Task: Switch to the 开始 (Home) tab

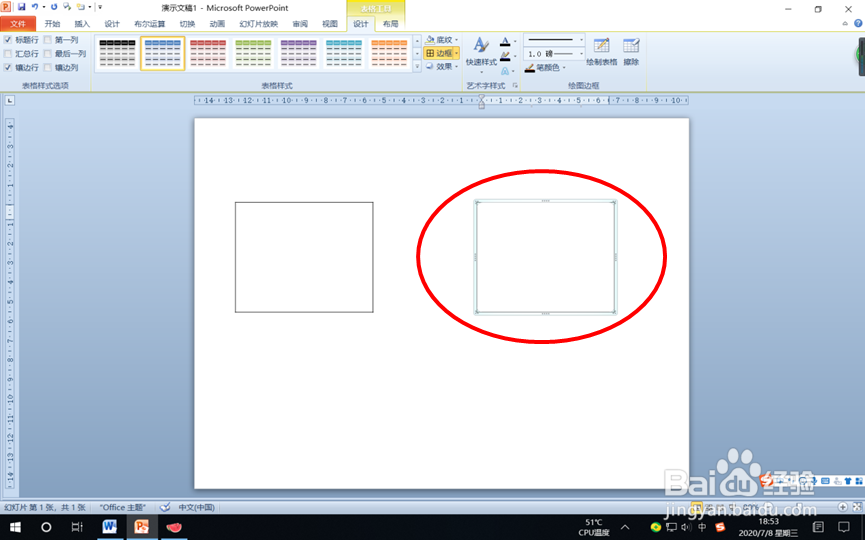Action: tap(52, 24)
